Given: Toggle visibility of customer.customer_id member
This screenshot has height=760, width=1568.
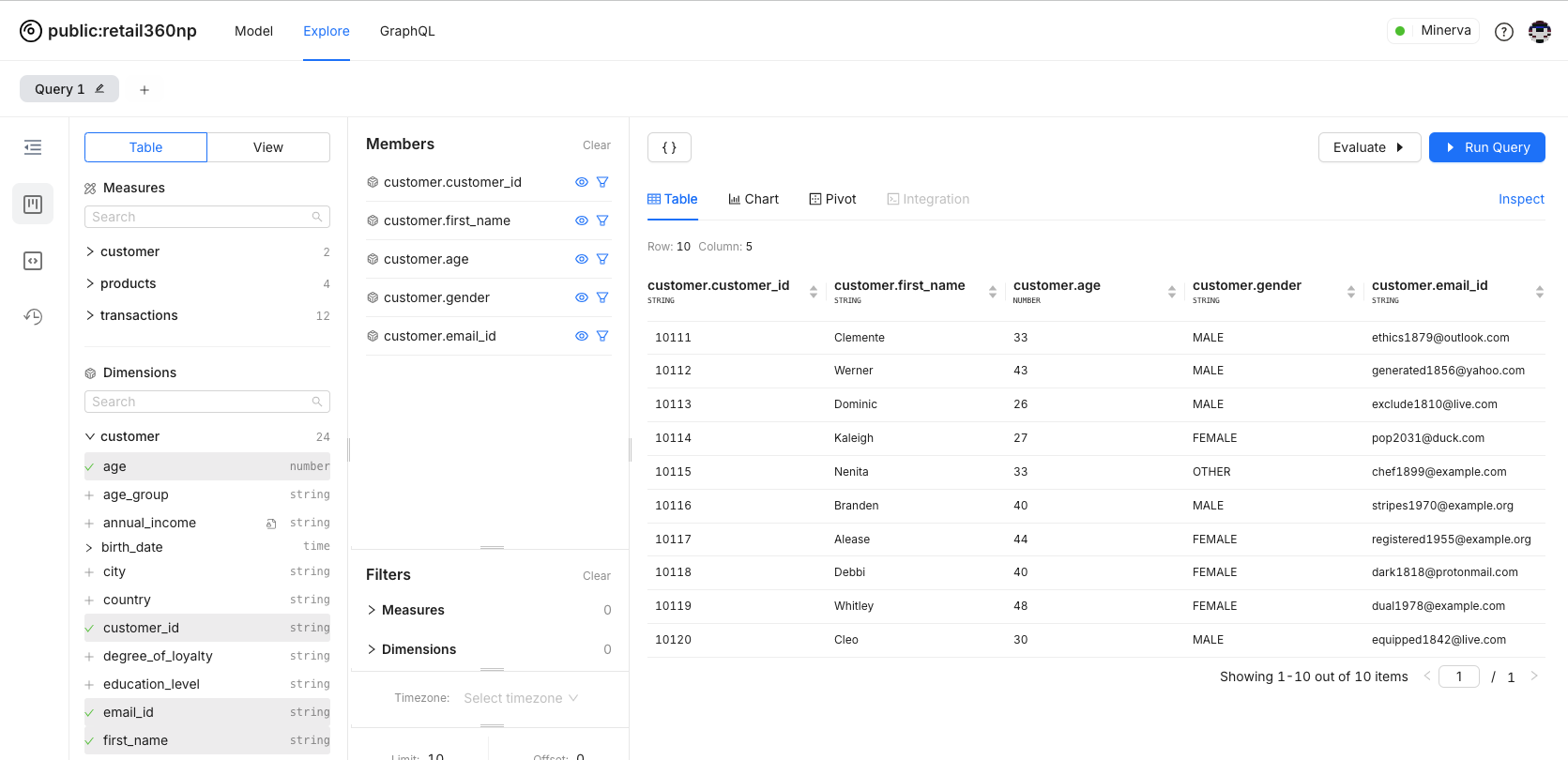Looking at the screenshot, I should tap(582, 182).
